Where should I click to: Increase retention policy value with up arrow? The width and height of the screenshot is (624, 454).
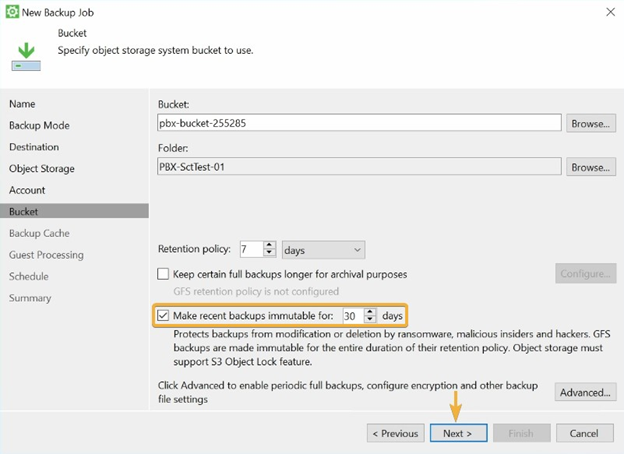[x=269, y=245]
